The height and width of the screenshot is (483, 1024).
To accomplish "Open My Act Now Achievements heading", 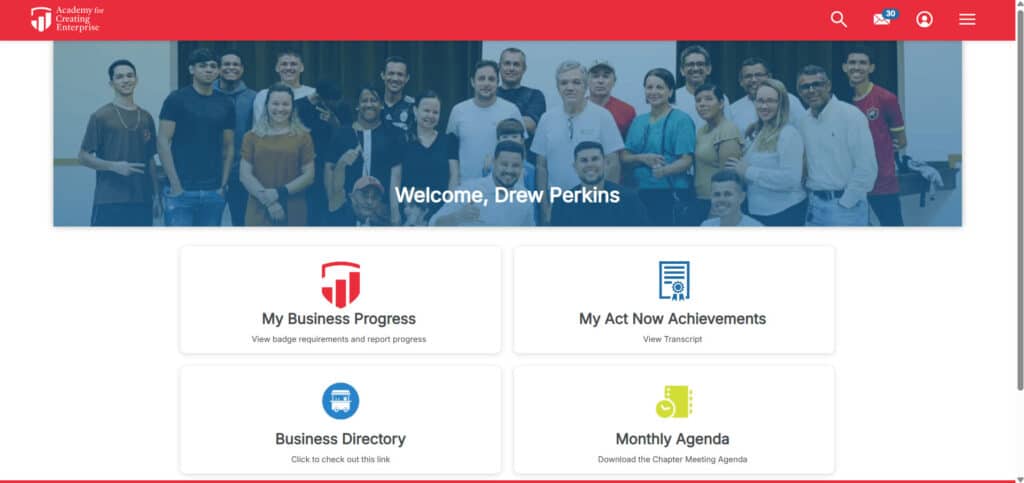I will [673, 319].
